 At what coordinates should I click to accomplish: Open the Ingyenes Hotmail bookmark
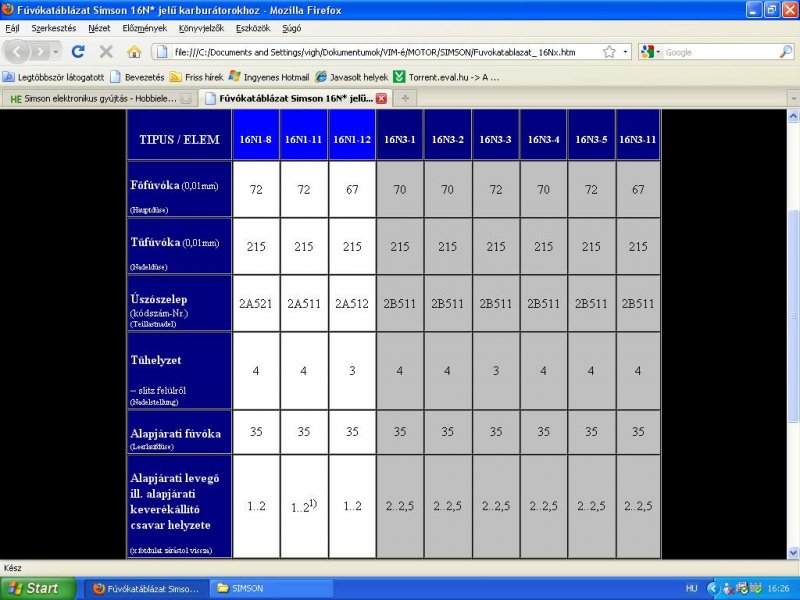[269, 77]
